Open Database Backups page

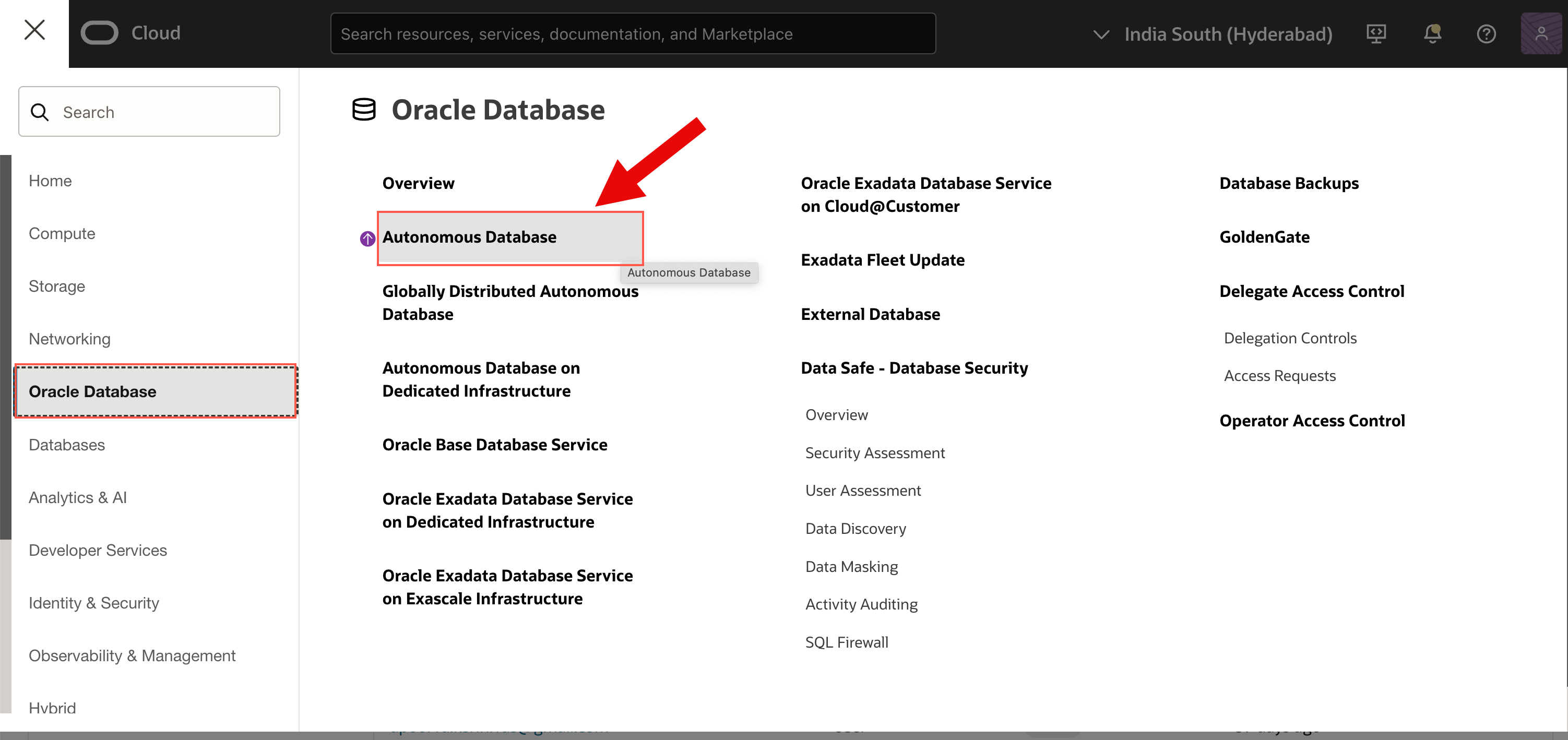click(1289, 183)
